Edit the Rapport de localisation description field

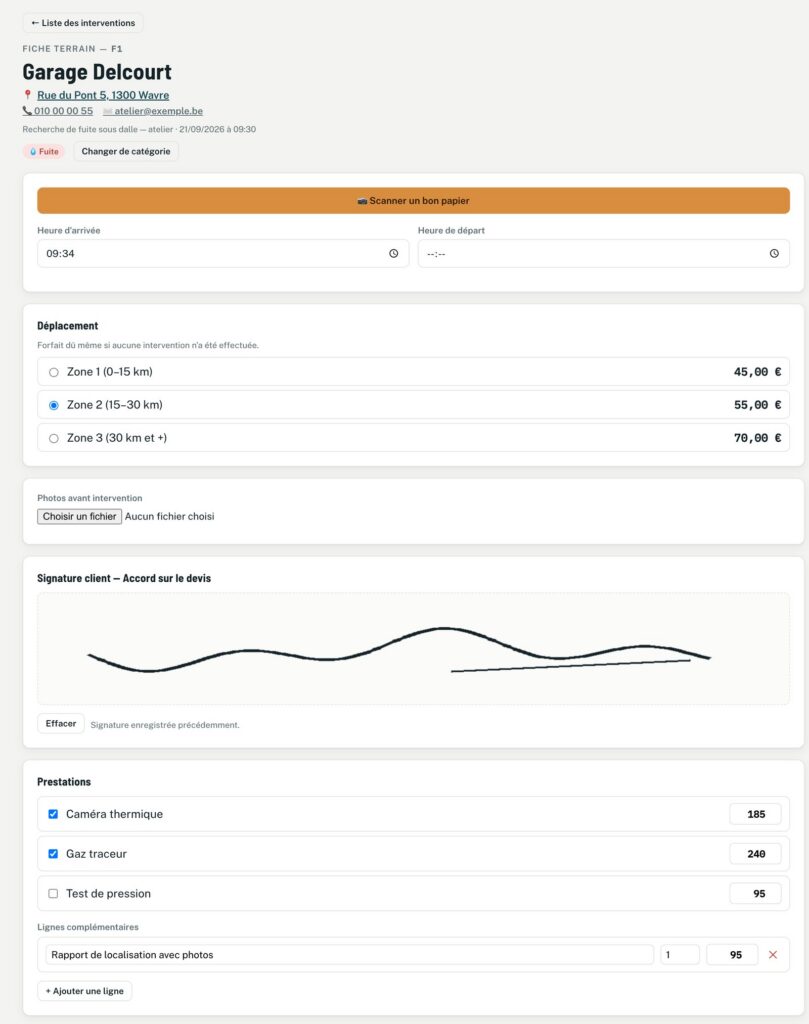349,955
